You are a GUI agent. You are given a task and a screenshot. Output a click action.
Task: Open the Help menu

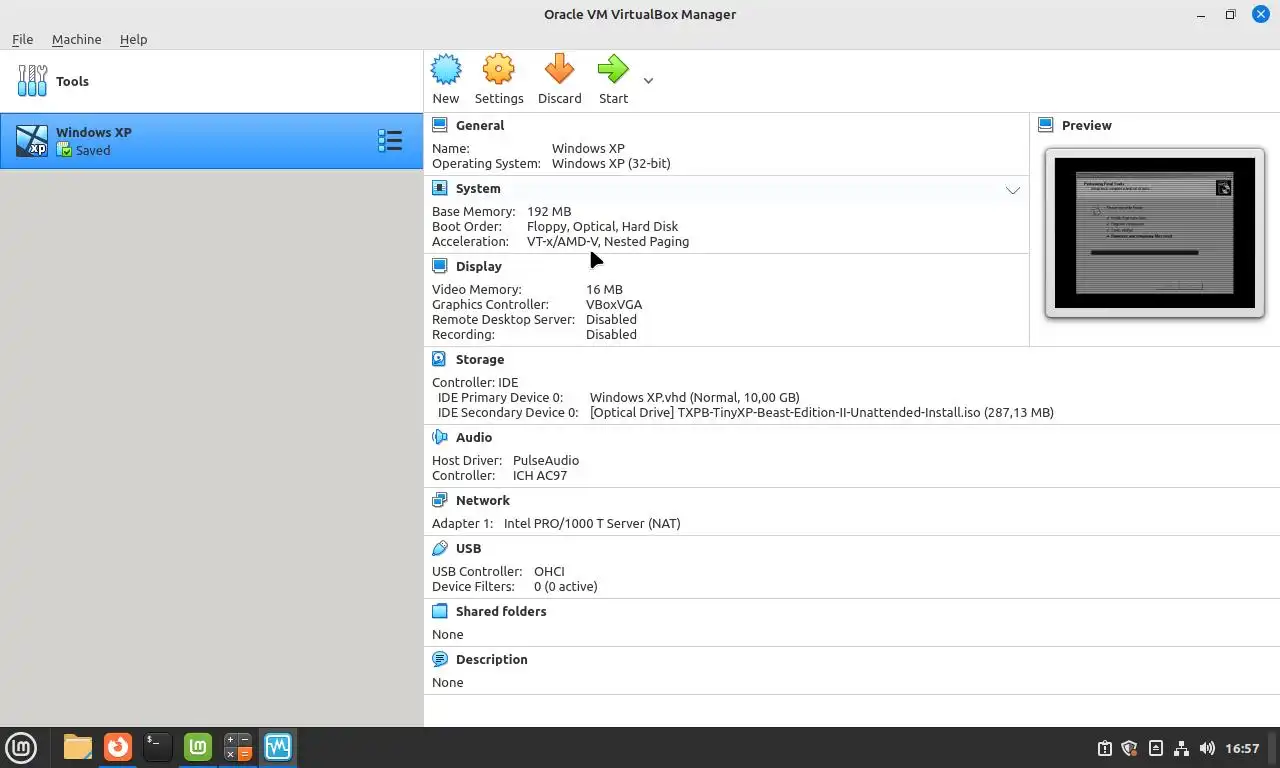(x=133, y=39)
